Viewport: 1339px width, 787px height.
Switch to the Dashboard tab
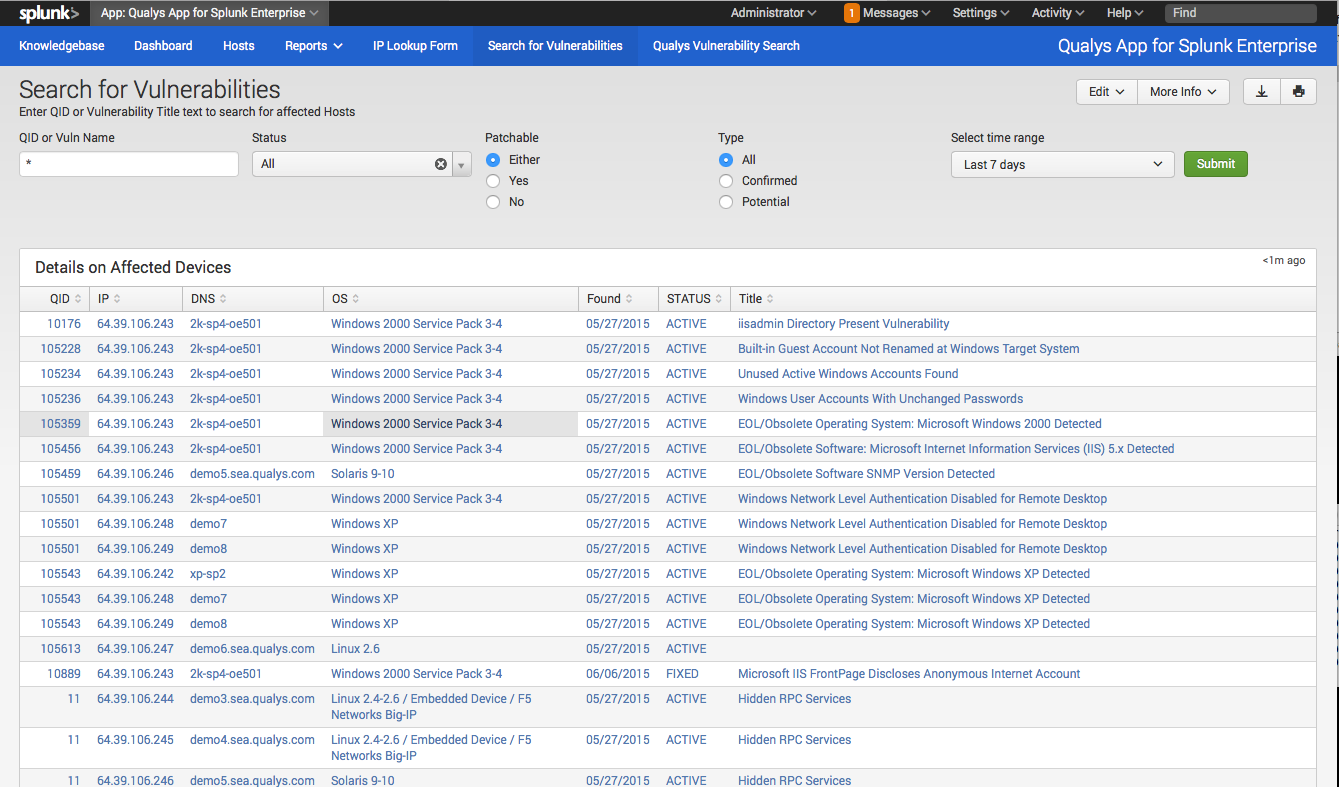[x=163, y=46]
